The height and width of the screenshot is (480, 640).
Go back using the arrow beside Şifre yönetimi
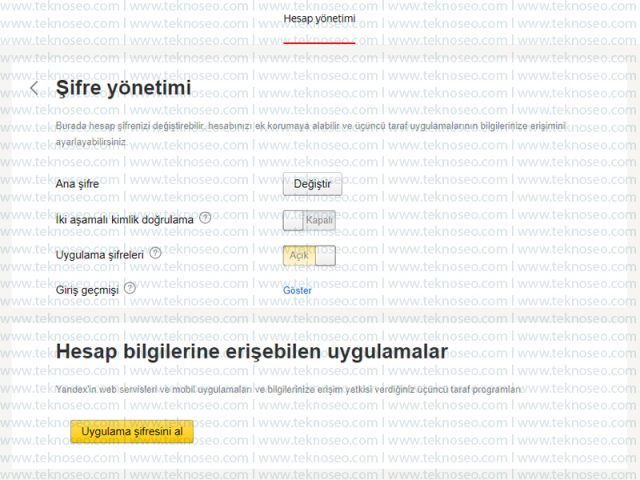(x=34, y=88)
